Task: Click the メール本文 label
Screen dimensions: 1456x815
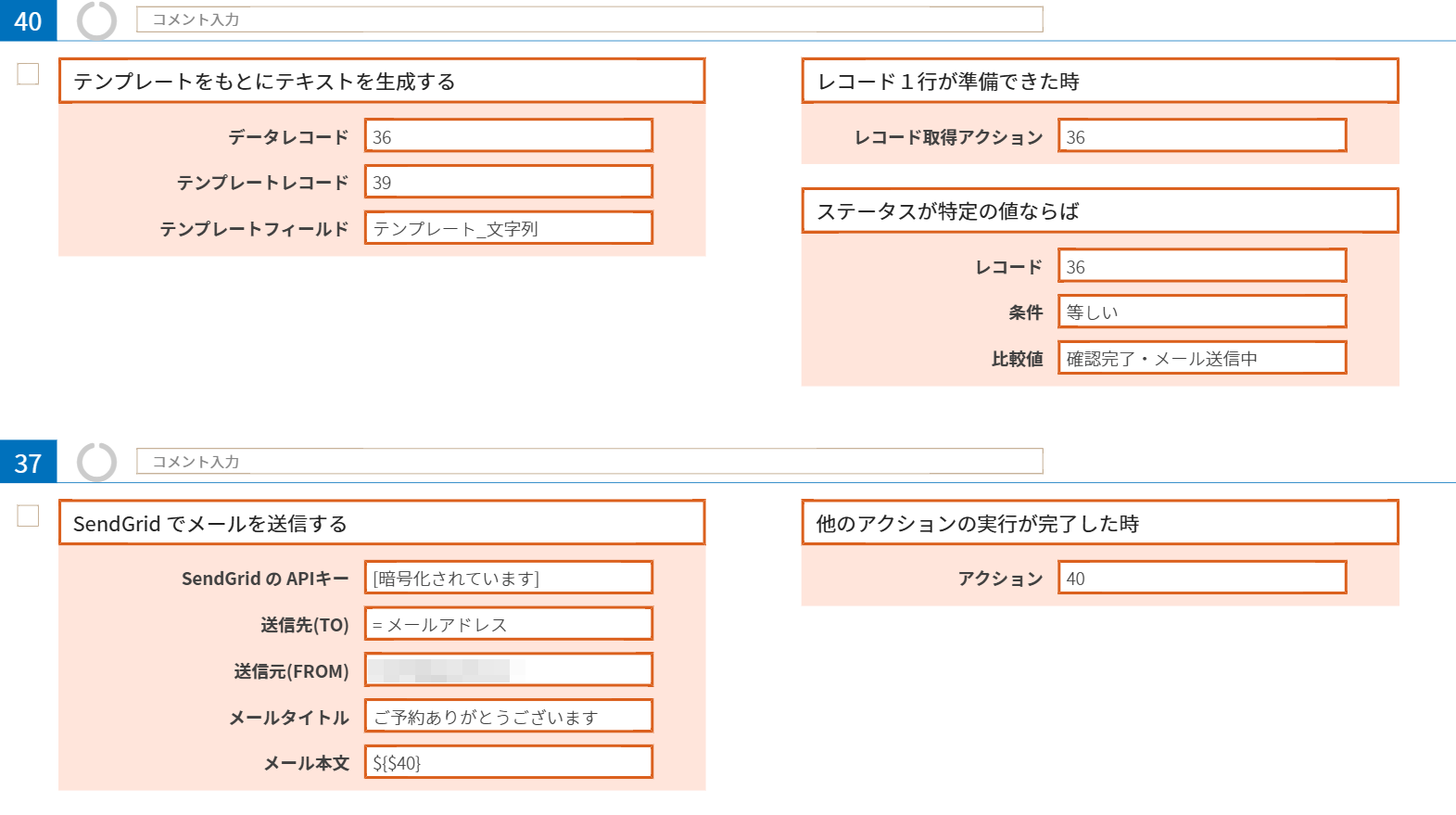Action: pos(307,763)
